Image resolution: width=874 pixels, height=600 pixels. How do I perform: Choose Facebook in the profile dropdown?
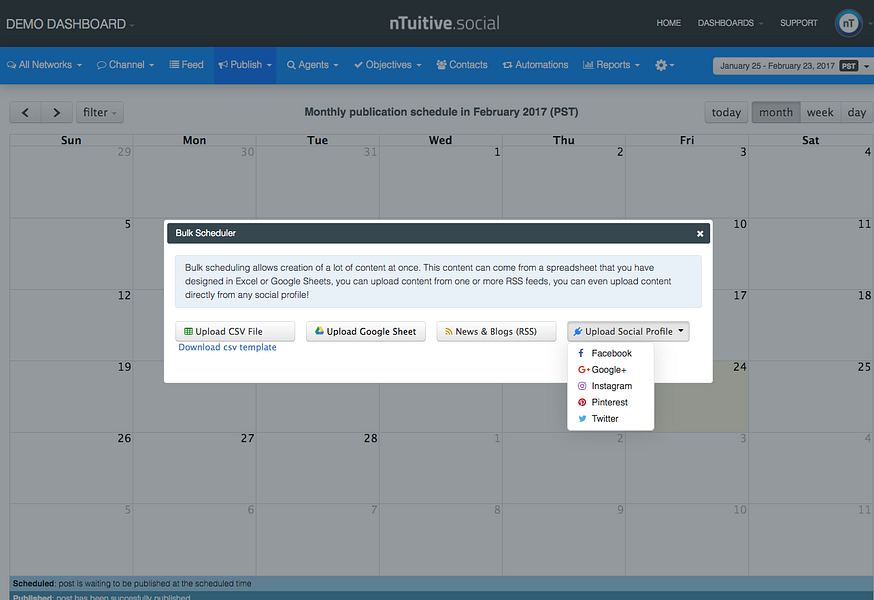coord(609,353)
